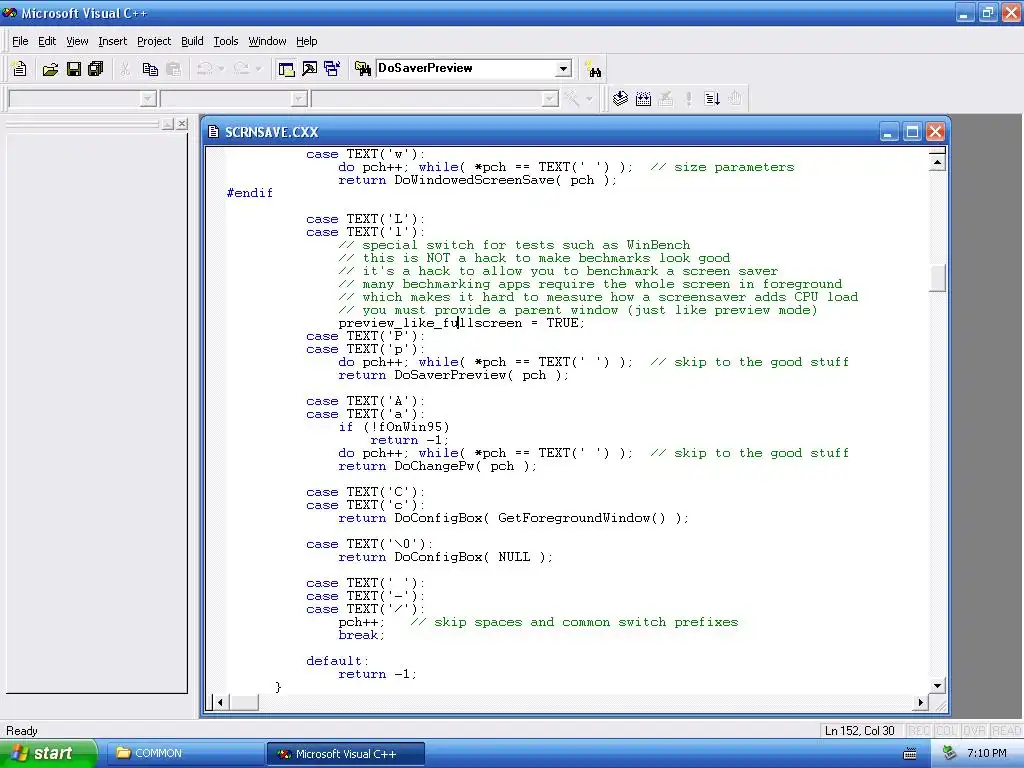Click horizontal scrollbar right arrow in editor
This screenshot has height=768, width=1024.
tap(921, 703)
